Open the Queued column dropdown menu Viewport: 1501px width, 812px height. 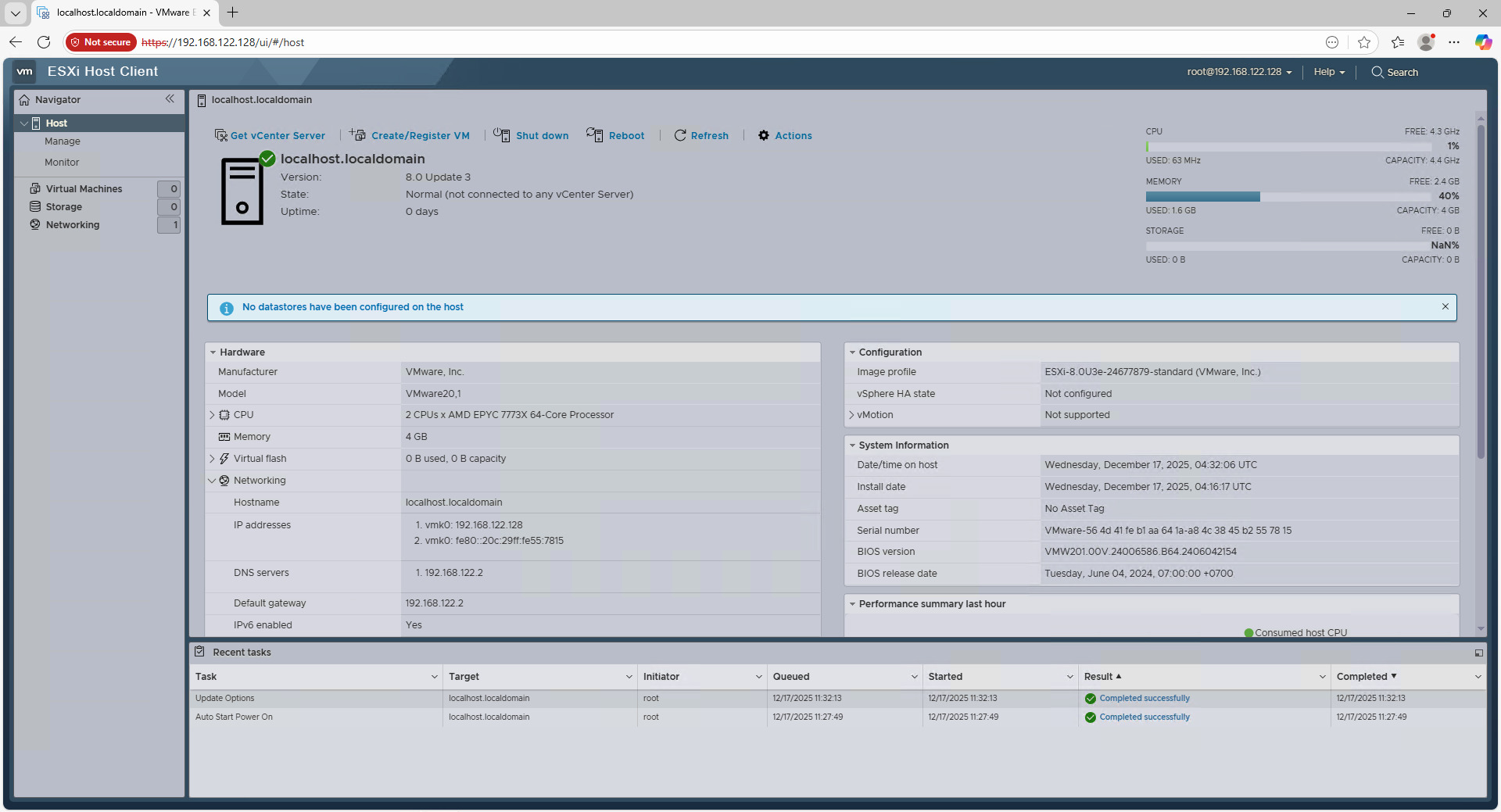(x=915, y=677)
